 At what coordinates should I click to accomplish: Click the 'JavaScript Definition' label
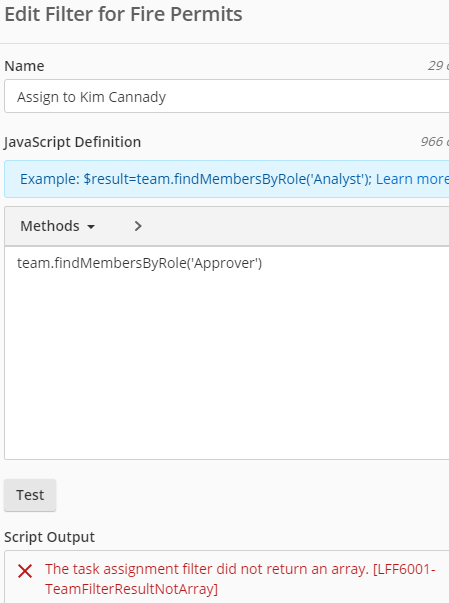pyautogui.click(x=73, y=142)
